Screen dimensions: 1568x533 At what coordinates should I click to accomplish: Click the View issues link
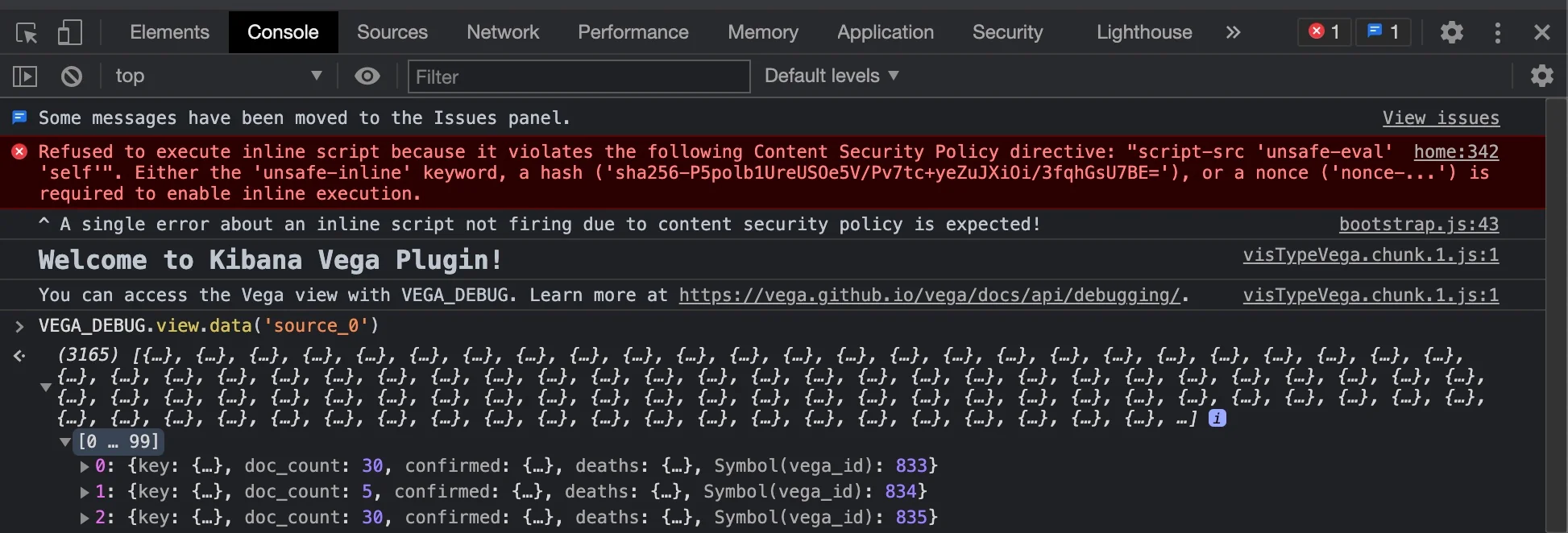tap(1441, 118)
